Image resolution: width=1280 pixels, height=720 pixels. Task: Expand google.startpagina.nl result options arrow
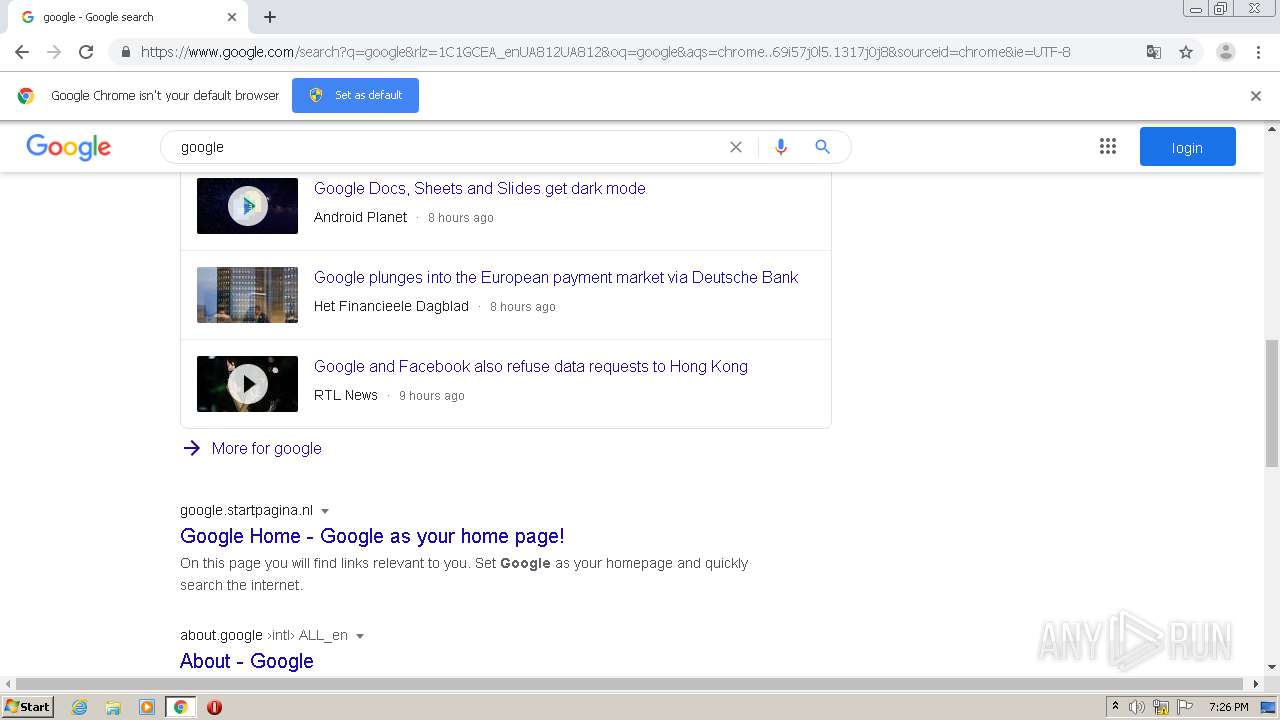click(325, 511)
